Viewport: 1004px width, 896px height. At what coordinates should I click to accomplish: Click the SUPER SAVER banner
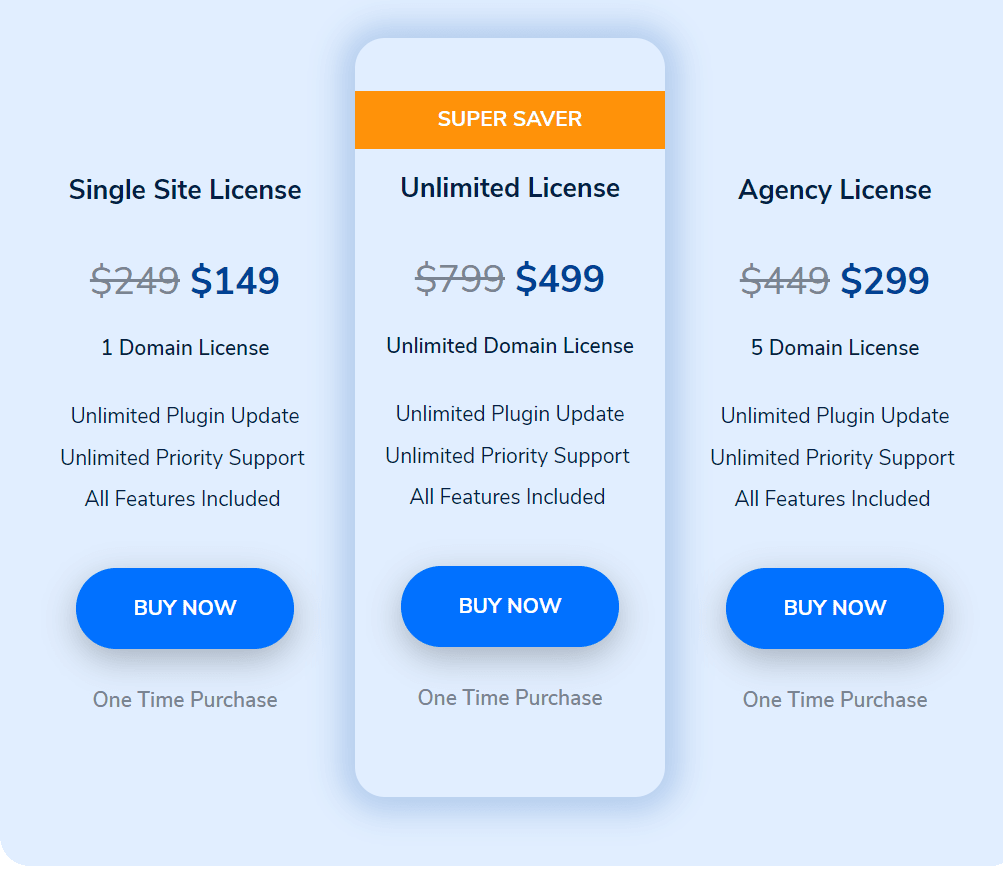[x=509, y=119]
